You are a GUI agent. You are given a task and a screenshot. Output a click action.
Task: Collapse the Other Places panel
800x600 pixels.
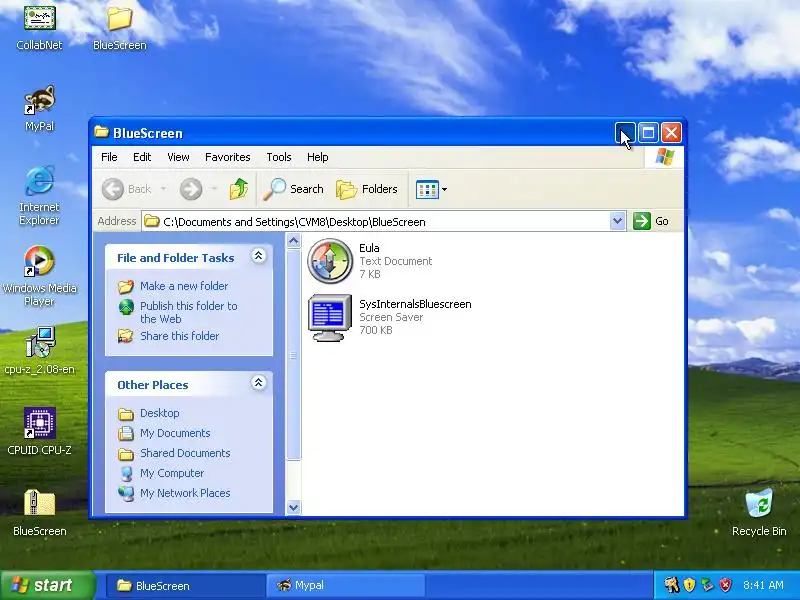259,383
